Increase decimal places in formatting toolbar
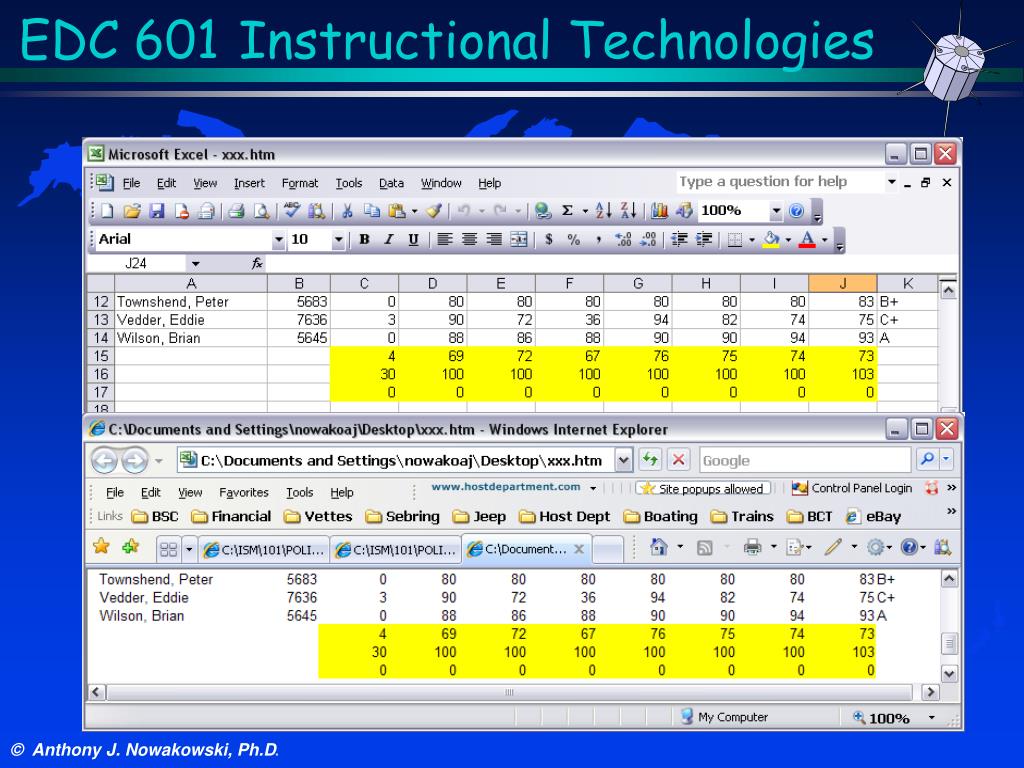This screenshot has height=768, width=1024. coord(623,240)
